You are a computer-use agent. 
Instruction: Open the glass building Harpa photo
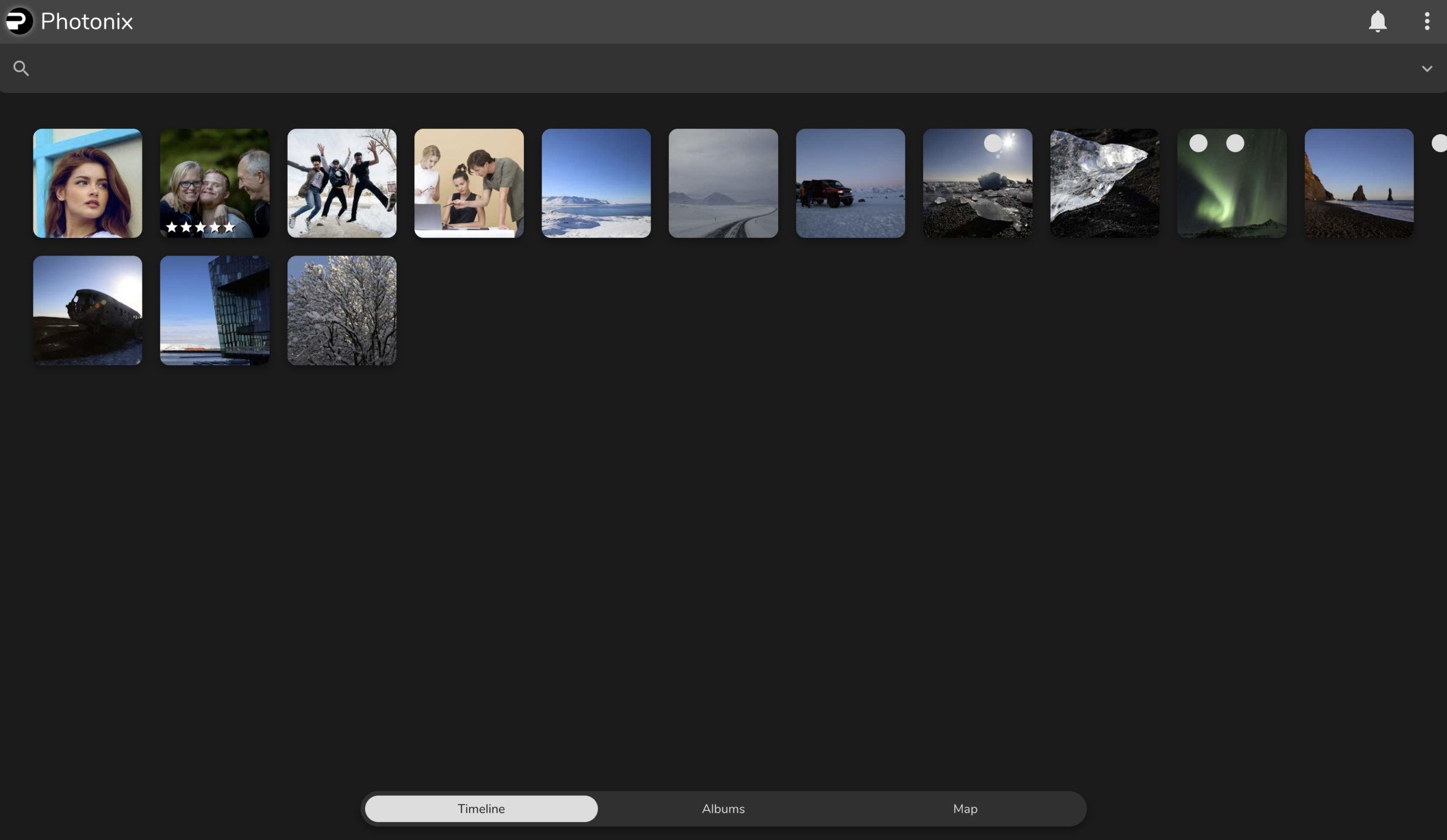click(x=214, y=310)
